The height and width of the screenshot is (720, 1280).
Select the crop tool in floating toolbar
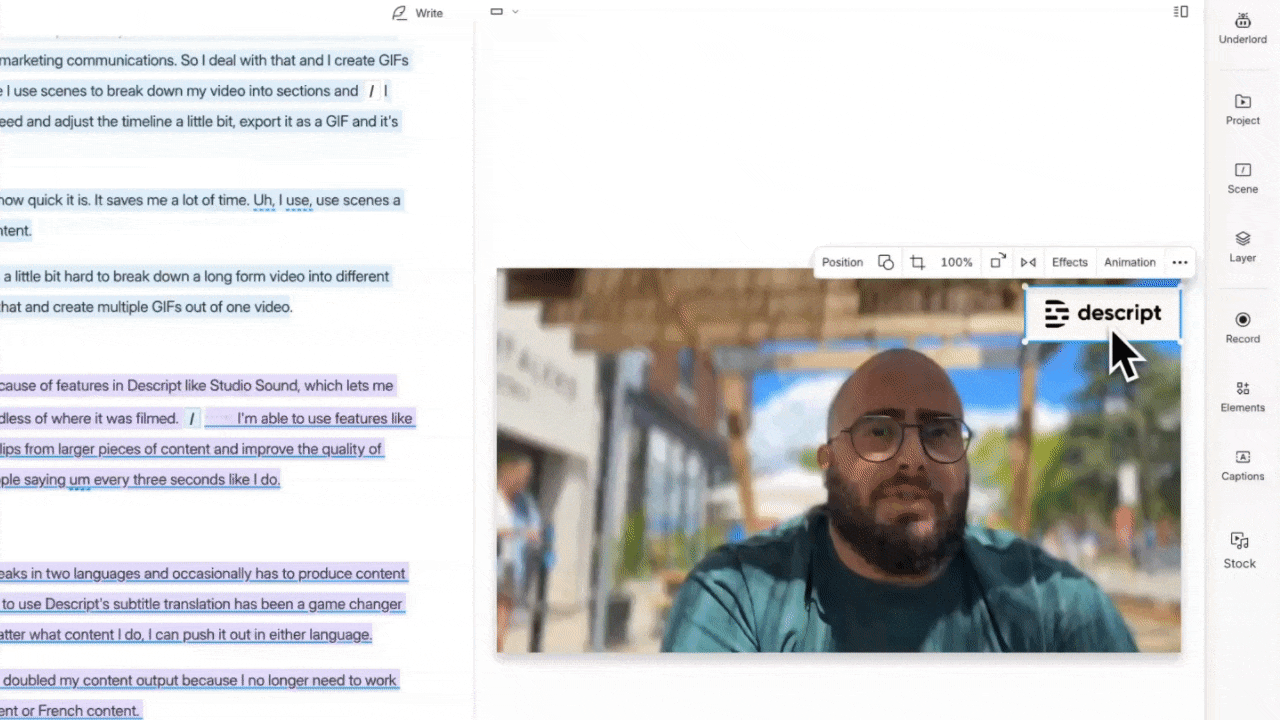pyautogui.click(x=917, y=262)
